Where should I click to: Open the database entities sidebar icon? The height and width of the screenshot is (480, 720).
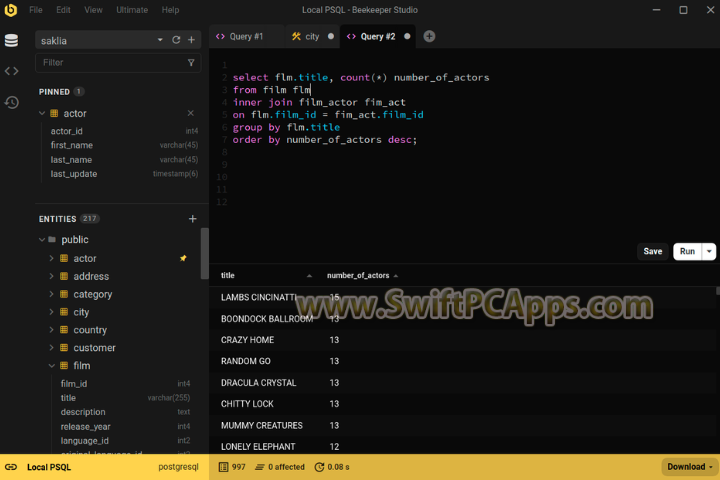11,40
